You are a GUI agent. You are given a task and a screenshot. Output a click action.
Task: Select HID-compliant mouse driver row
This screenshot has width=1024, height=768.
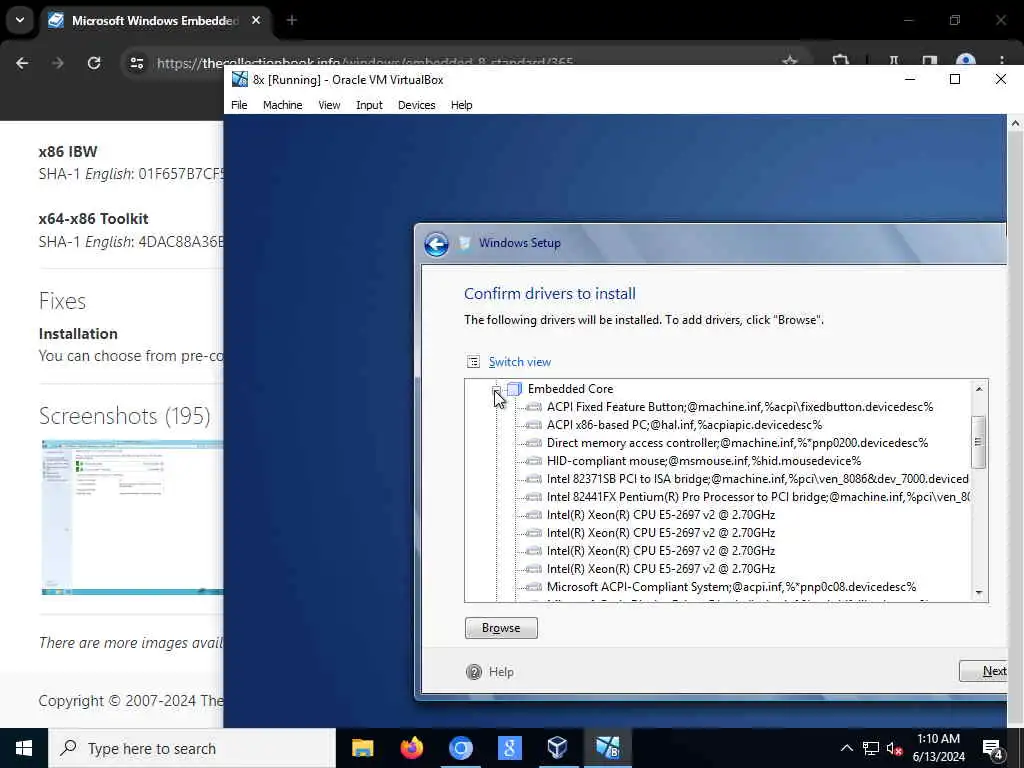704,460
